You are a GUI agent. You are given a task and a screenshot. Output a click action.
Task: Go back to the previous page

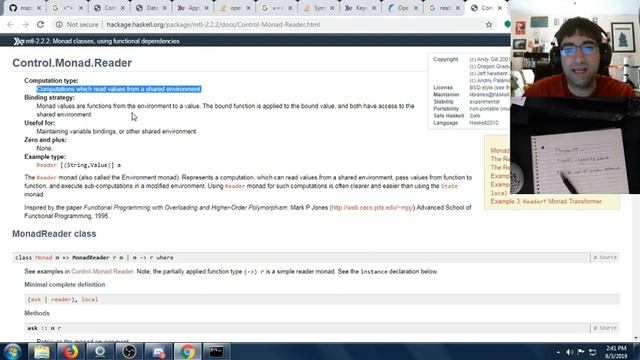click(11, 24)
